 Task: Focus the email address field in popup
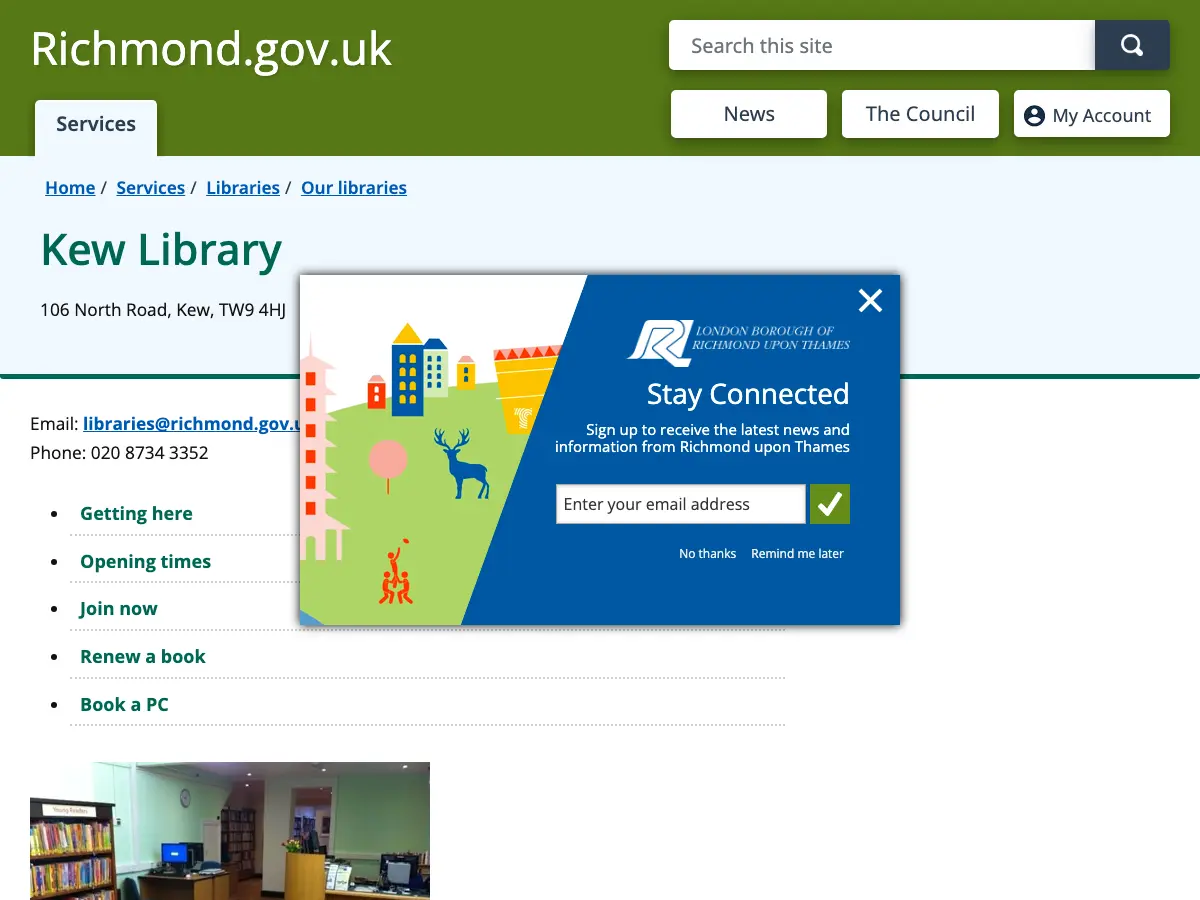(680, 504)
